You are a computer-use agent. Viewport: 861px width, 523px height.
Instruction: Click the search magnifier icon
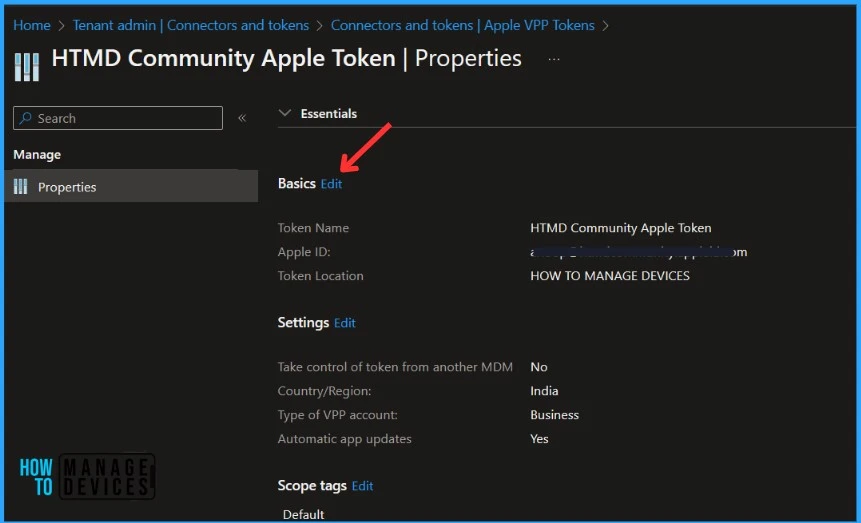(25, 118)
